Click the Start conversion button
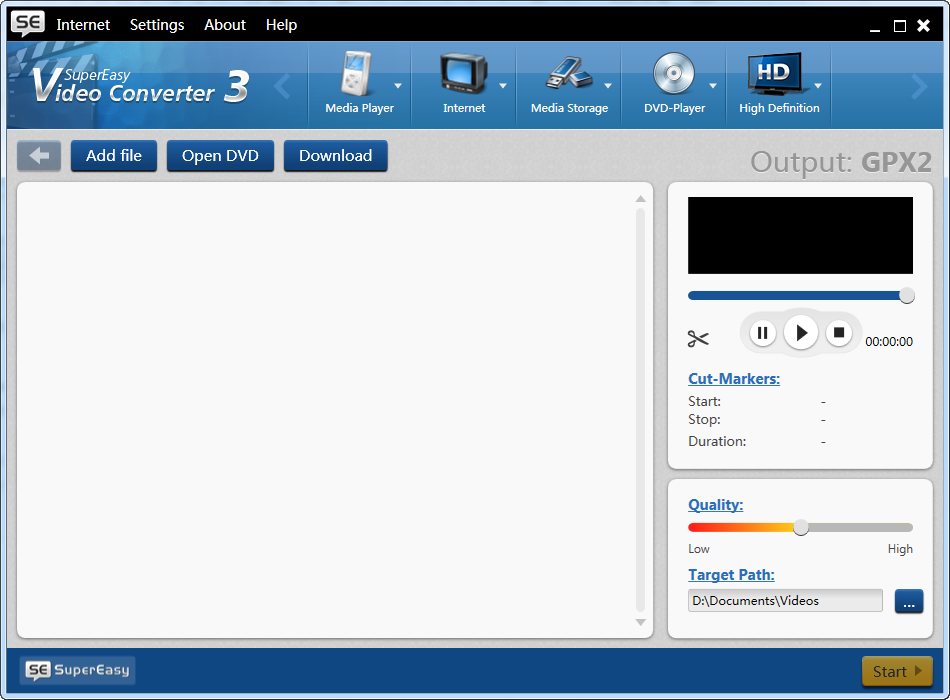 coord(897,672)
